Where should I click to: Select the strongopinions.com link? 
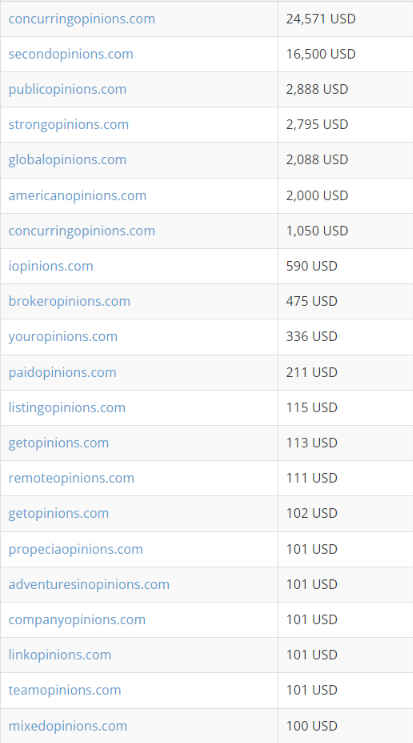coord(68,125)
